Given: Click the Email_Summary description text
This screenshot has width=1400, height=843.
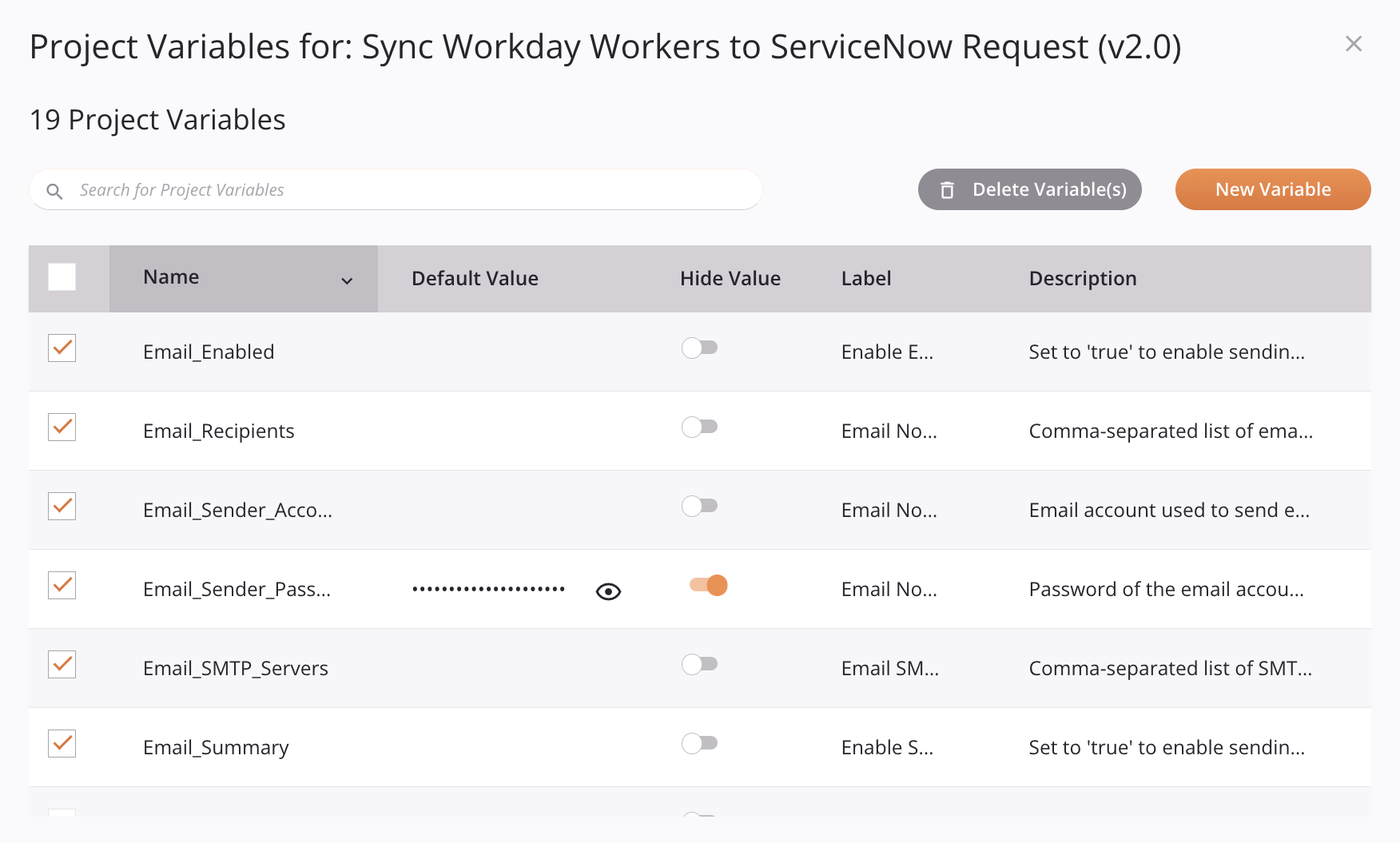Looking at the screenshot, I should (1167, 747).
